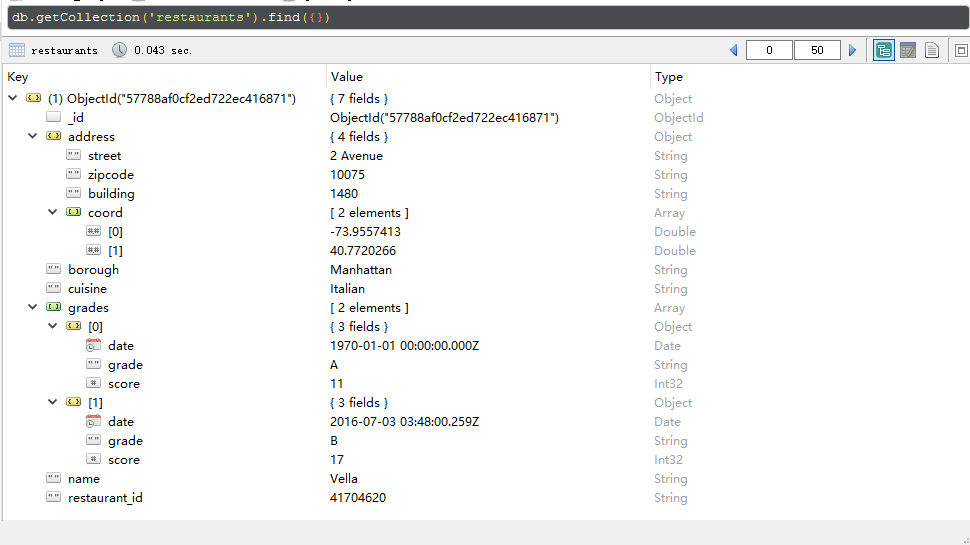The width and height of the screenshot is (970, 545).
Task: Click the calendar icon of 1970 date
Action: (93, 345)
